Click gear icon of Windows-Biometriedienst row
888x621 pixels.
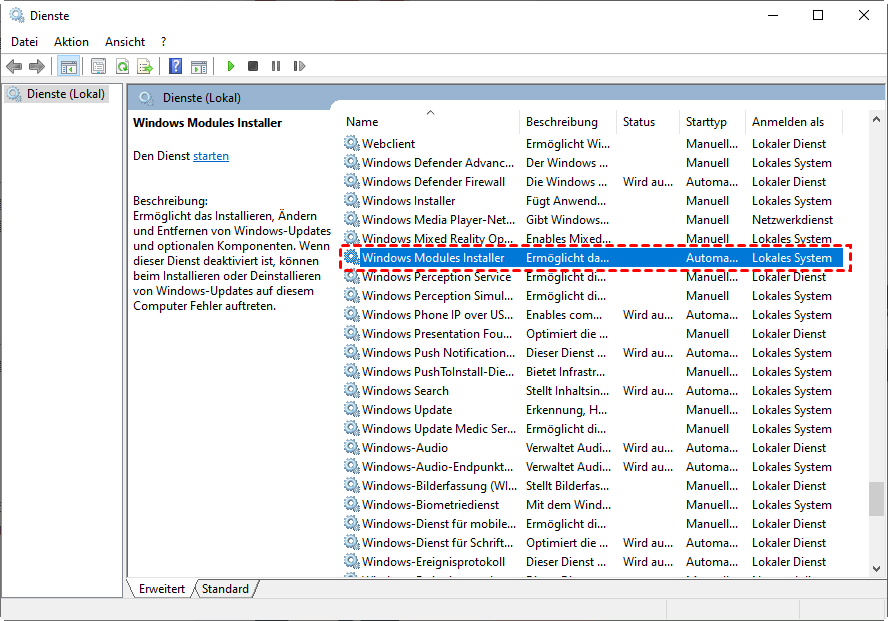point(352,504)
